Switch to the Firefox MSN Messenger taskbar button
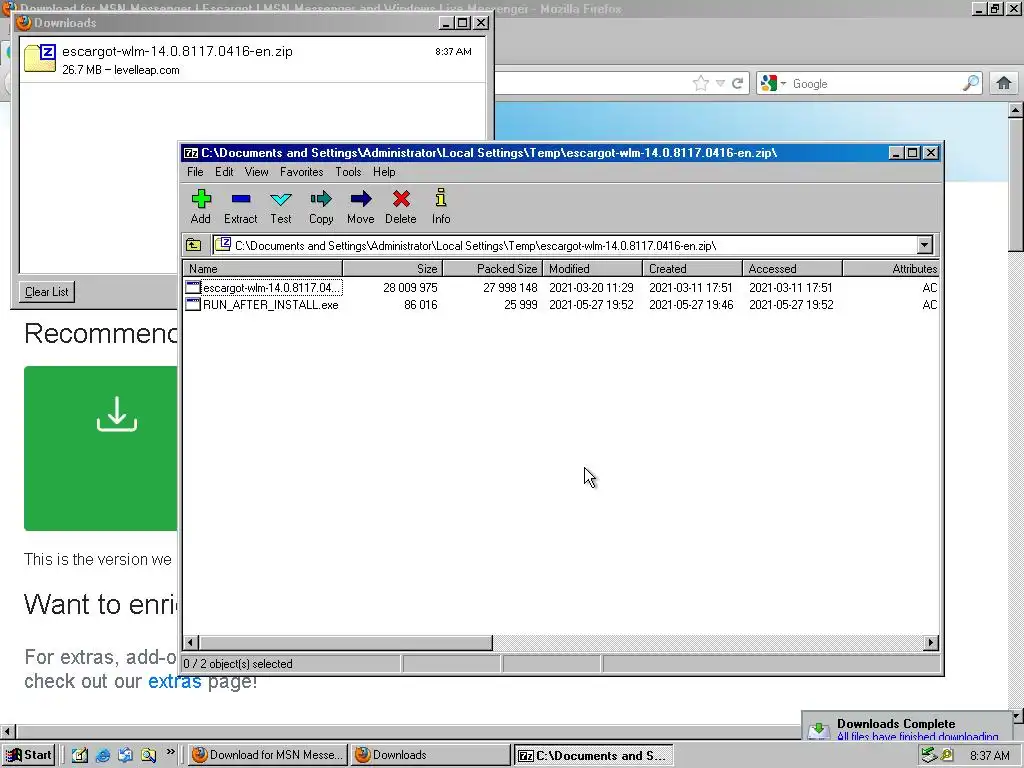 coord(268,755)
